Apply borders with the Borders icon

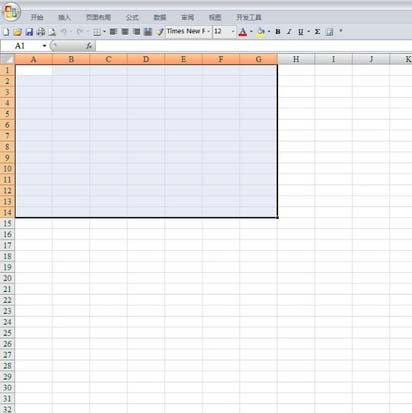coord(97,32)
